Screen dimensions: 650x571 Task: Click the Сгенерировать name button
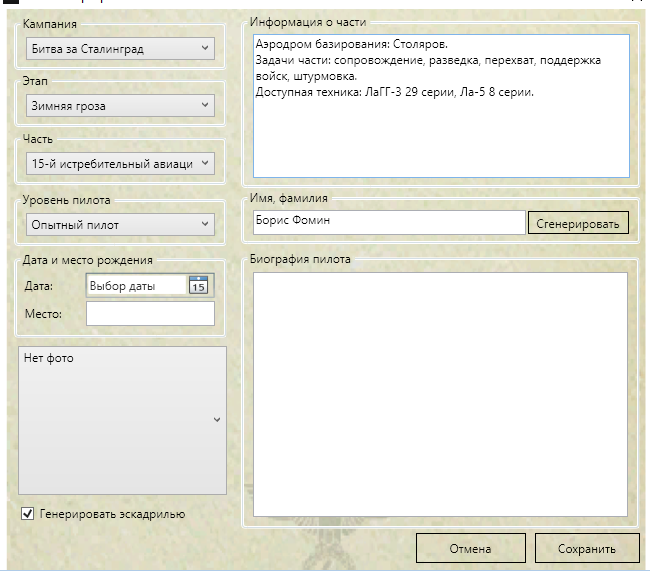[578, 223]
